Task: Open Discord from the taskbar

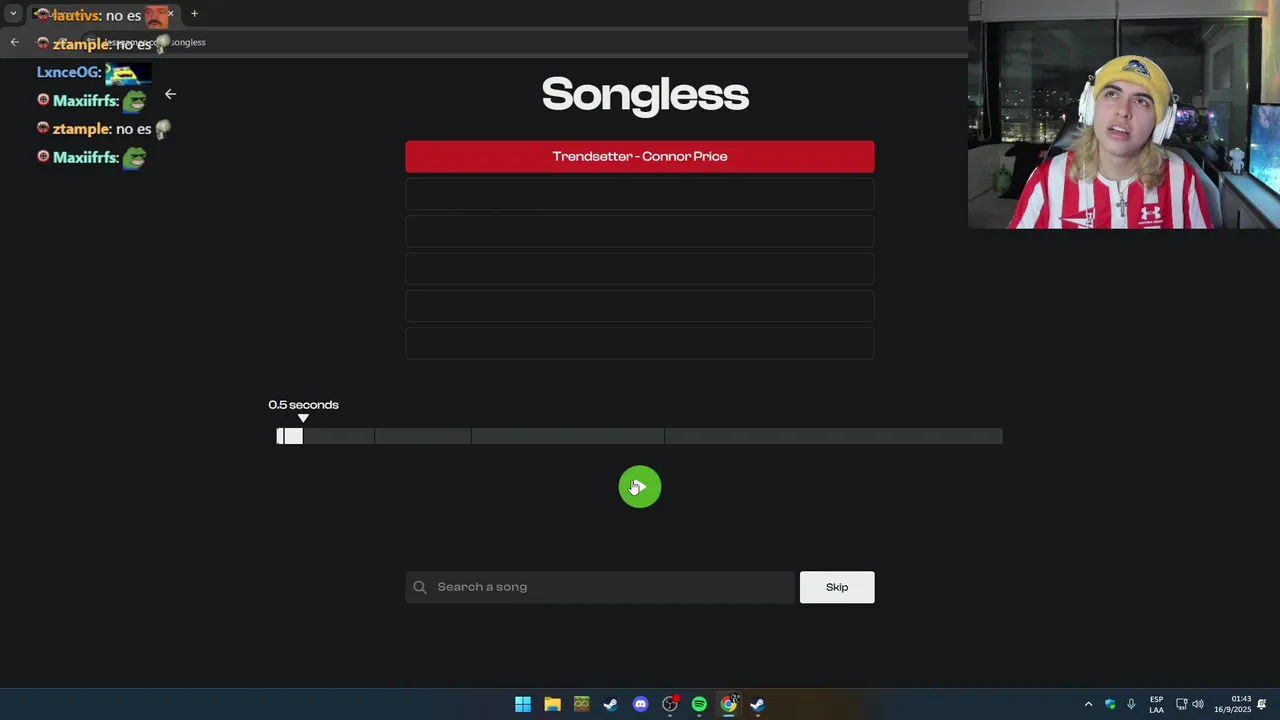Action: tap(640, 704)
